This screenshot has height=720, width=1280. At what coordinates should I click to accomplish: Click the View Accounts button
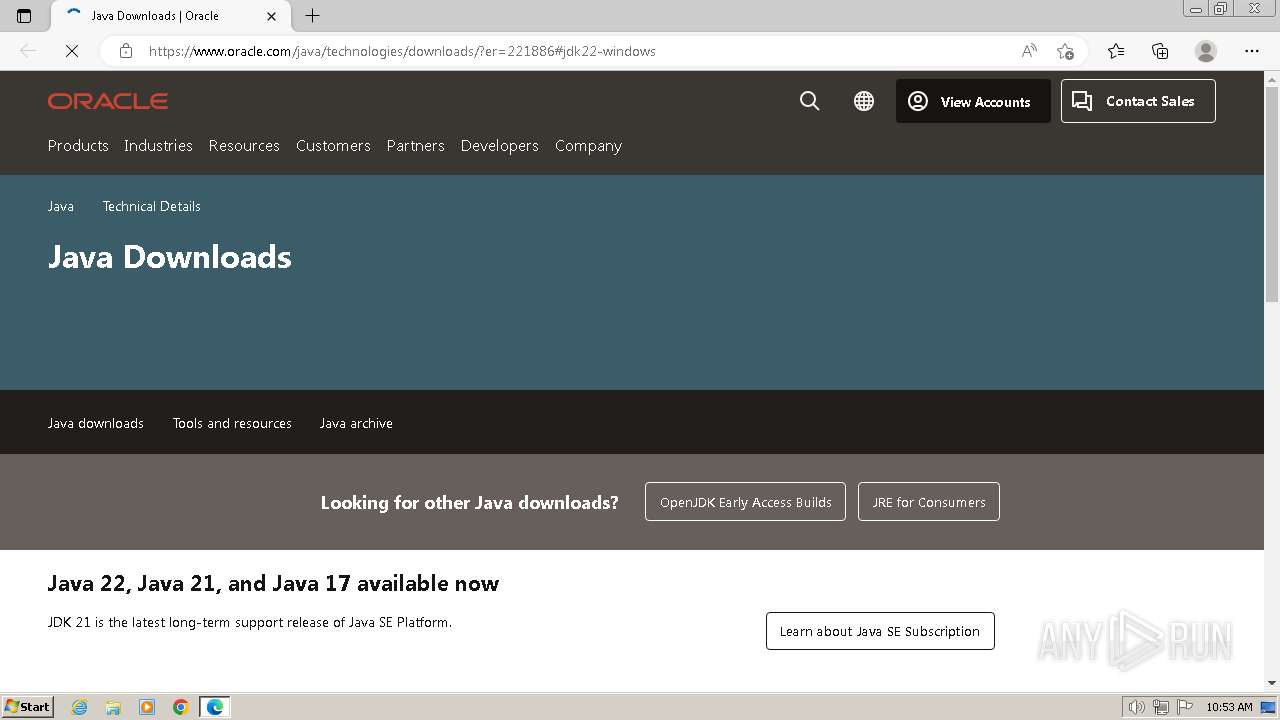[x=973, y=101]
